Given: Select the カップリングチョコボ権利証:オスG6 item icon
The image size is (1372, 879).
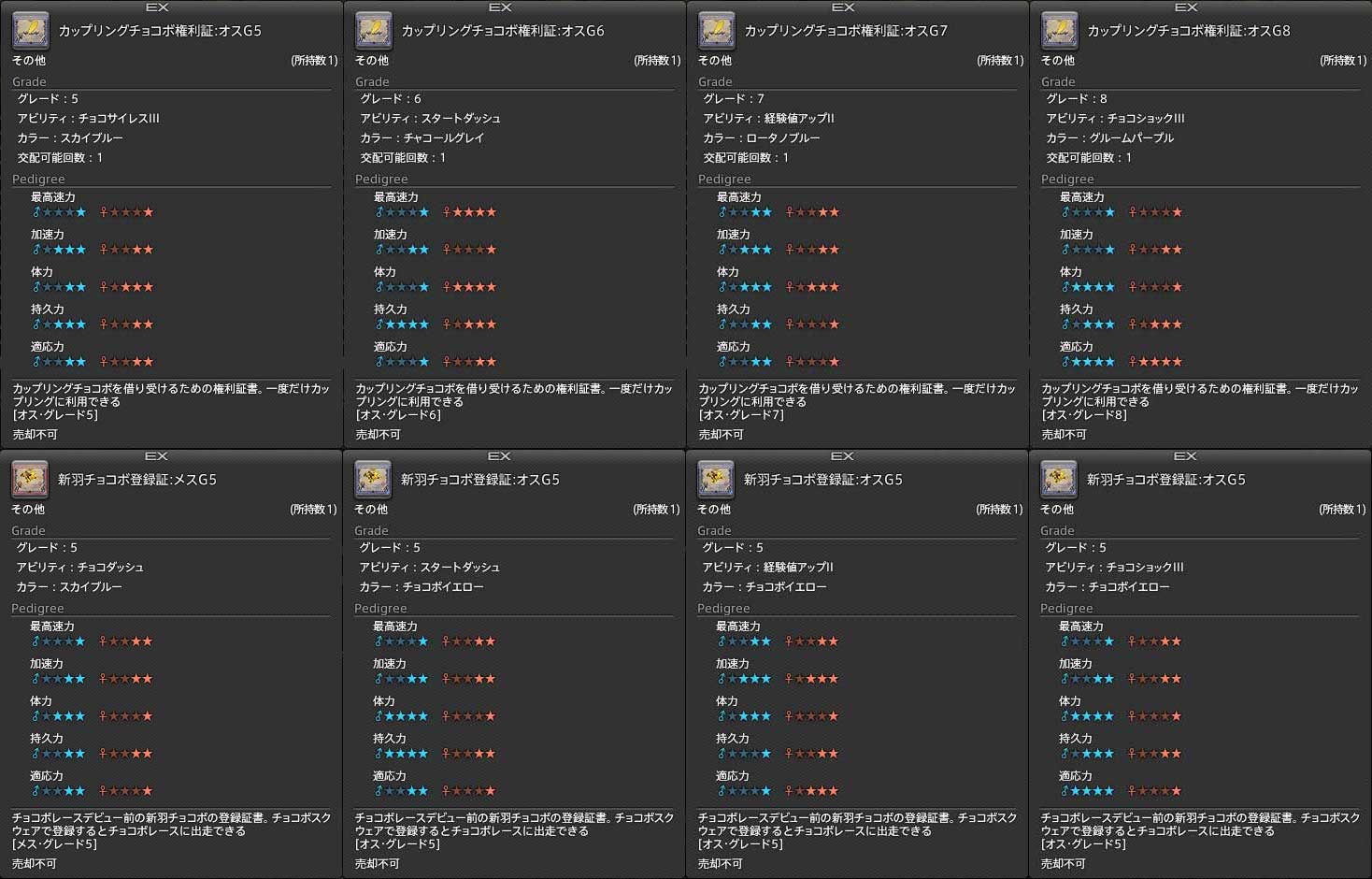Looking at the screenshot, I should tap(373, 31).
